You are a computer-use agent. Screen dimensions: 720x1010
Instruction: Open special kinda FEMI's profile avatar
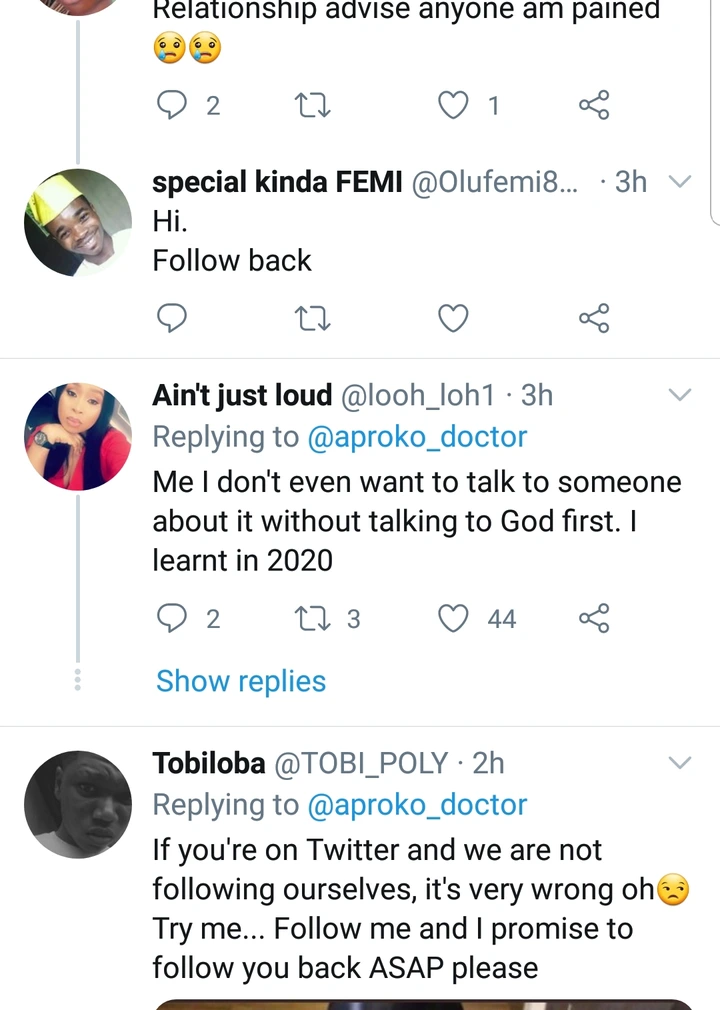pyautogui.click(x=78, y=222)
